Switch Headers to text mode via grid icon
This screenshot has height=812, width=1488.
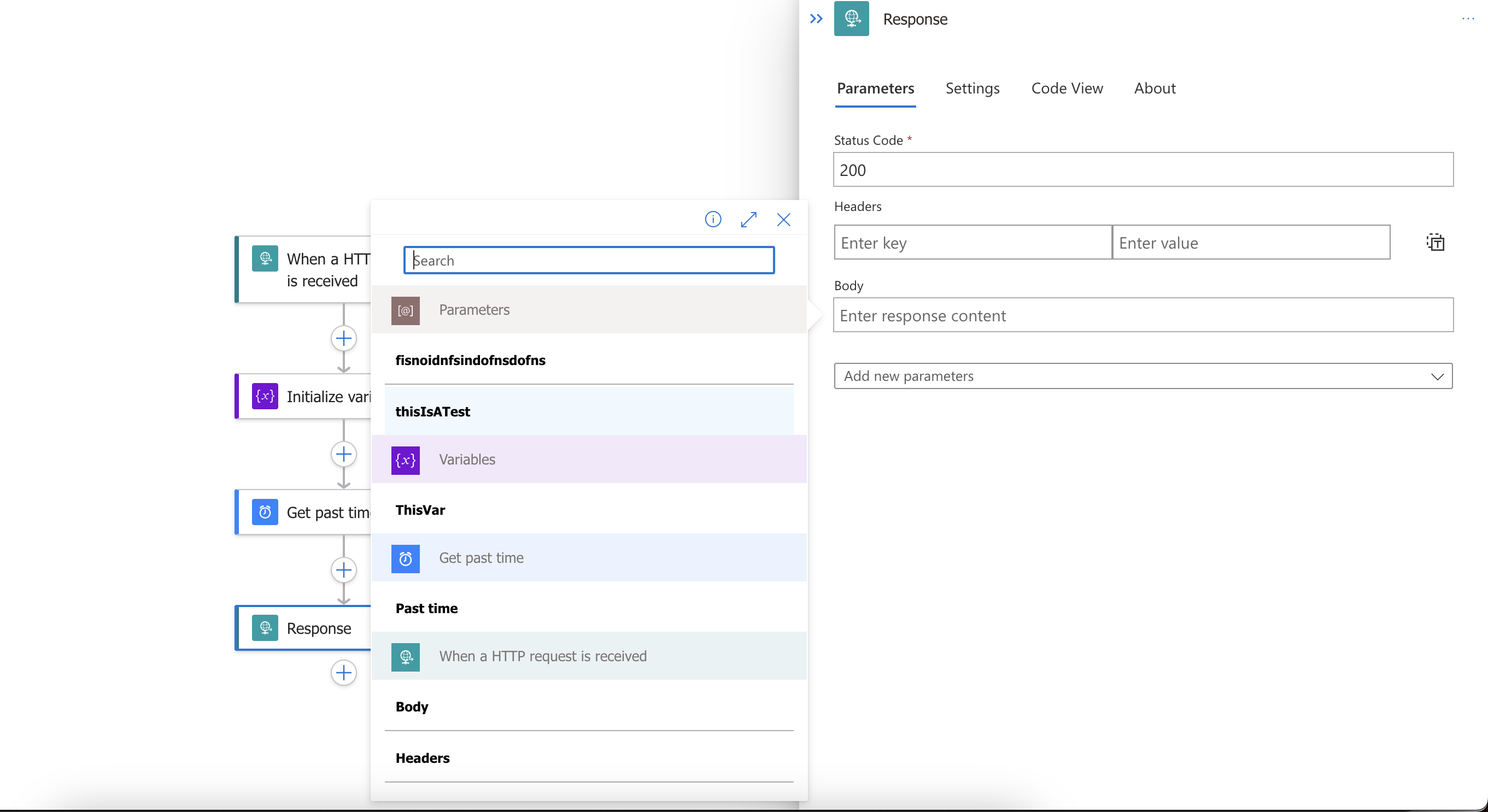[x=1436, y=242]
